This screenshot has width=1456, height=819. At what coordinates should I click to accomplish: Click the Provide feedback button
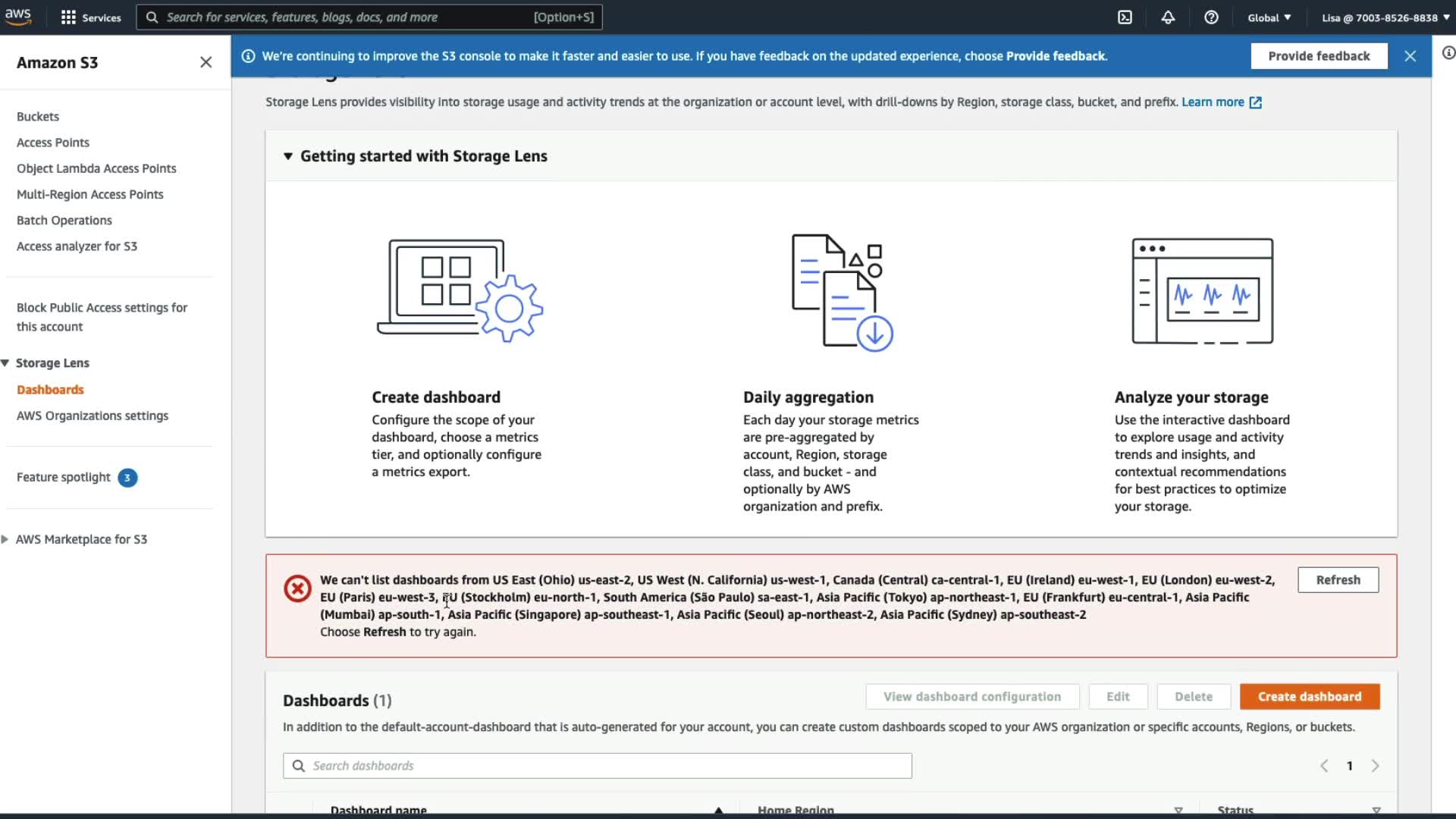click(1318, 56)
